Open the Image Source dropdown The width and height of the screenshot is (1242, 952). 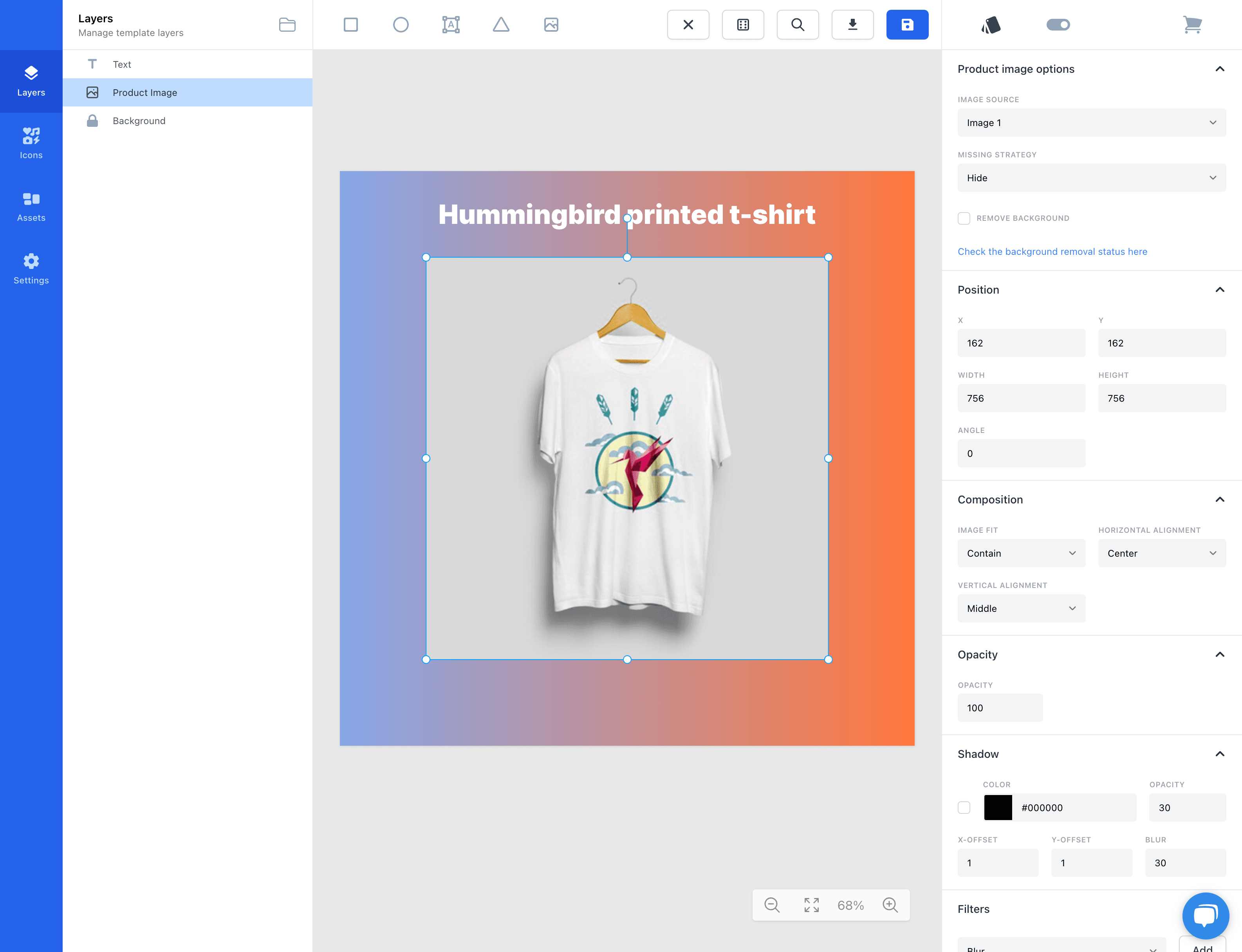click(x=1091, y=123)
